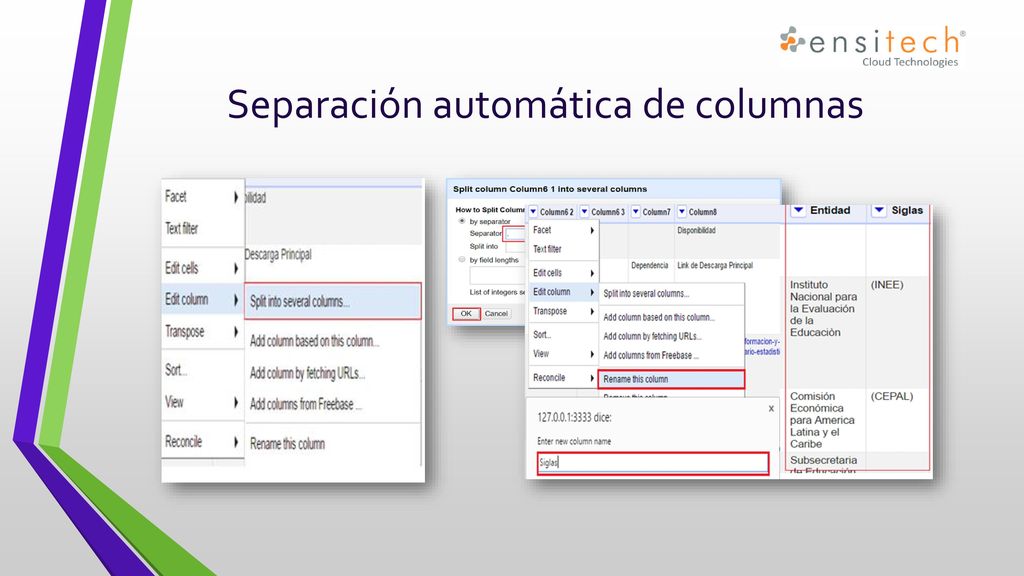Open the Column8 column dropdown arrow
1024x576 pixels.
tap(682, 212)
